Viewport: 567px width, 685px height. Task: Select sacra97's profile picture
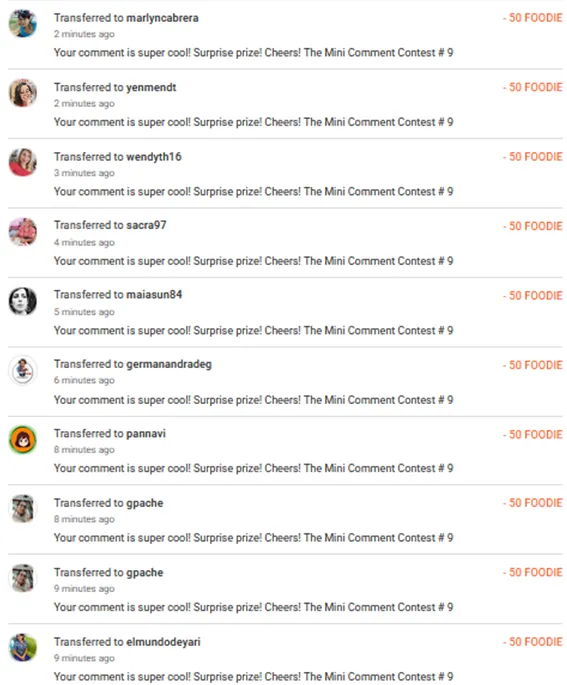pos(23,232)
